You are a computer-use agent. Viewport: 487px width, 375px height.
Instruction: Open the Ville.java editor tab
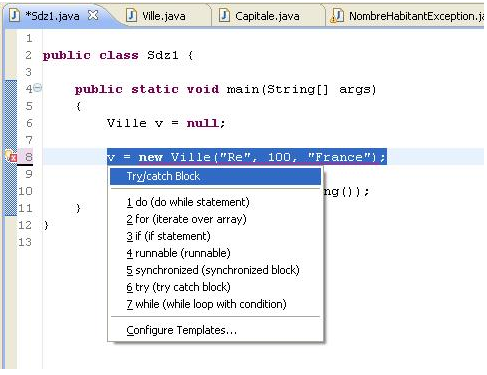coord(164,16)
